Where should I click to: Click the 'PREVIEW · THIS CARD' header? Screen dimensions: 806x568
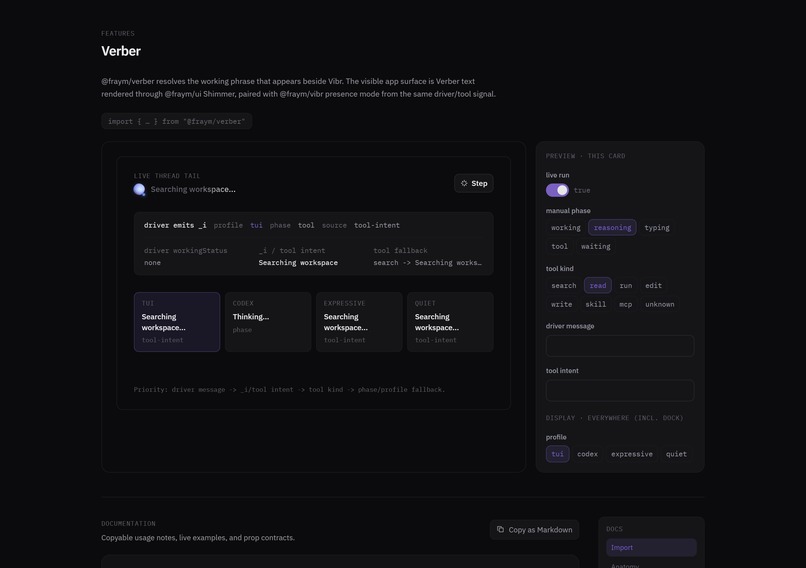point(585,156)
